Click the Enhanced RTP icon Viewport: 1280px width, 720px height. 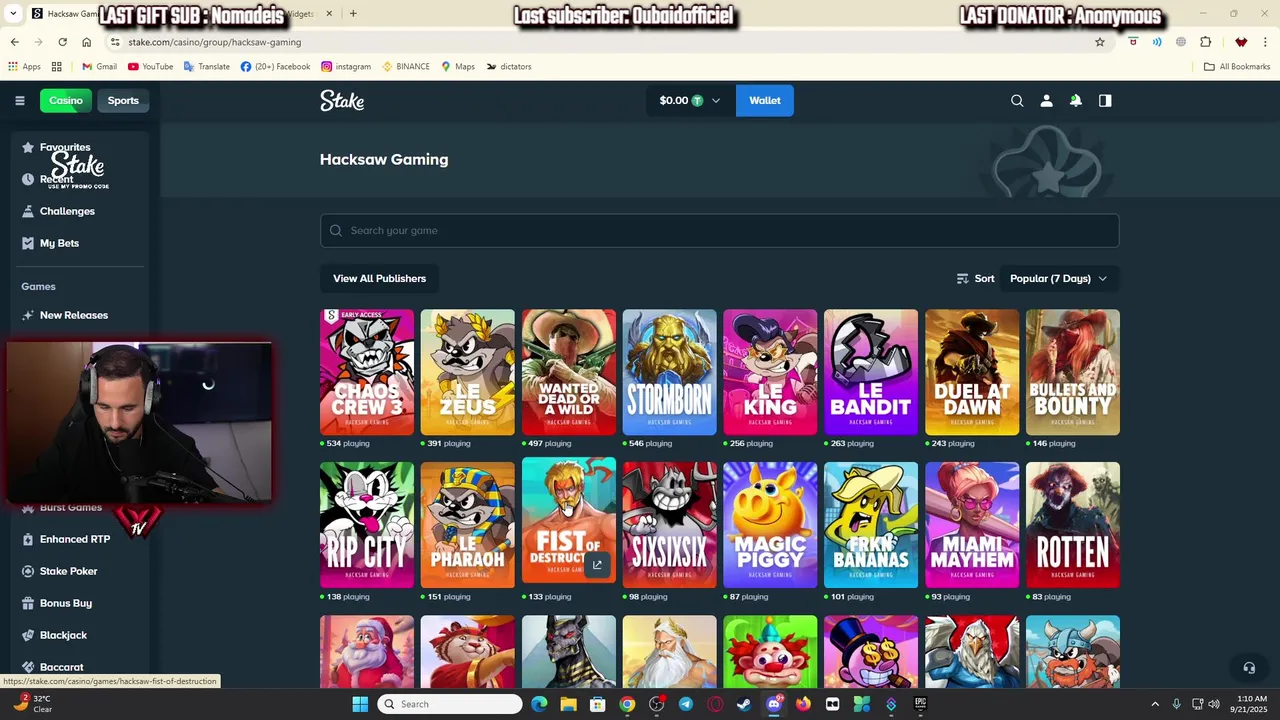point(28,539)
